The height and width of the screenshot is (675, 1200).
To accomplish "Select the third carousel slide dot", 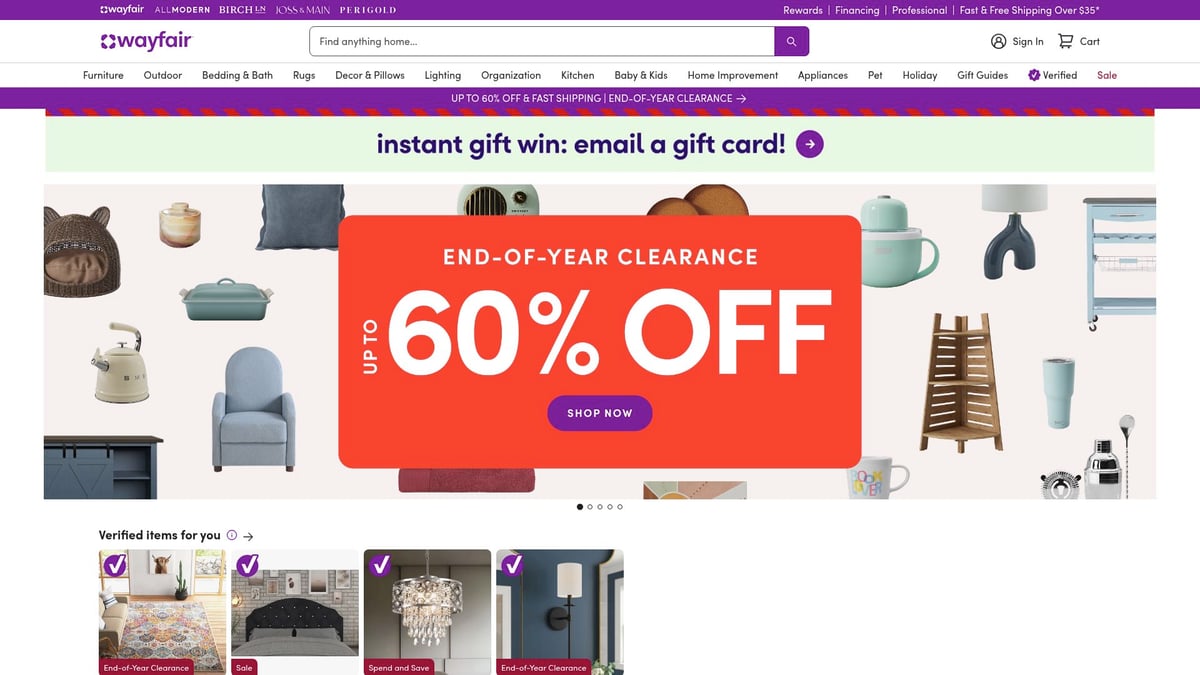I will point(600,507).
